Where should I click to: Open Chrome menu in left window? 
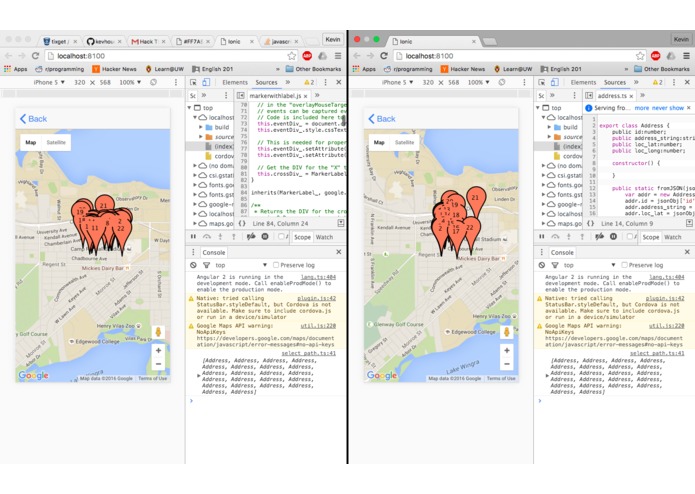coord(338,56)
